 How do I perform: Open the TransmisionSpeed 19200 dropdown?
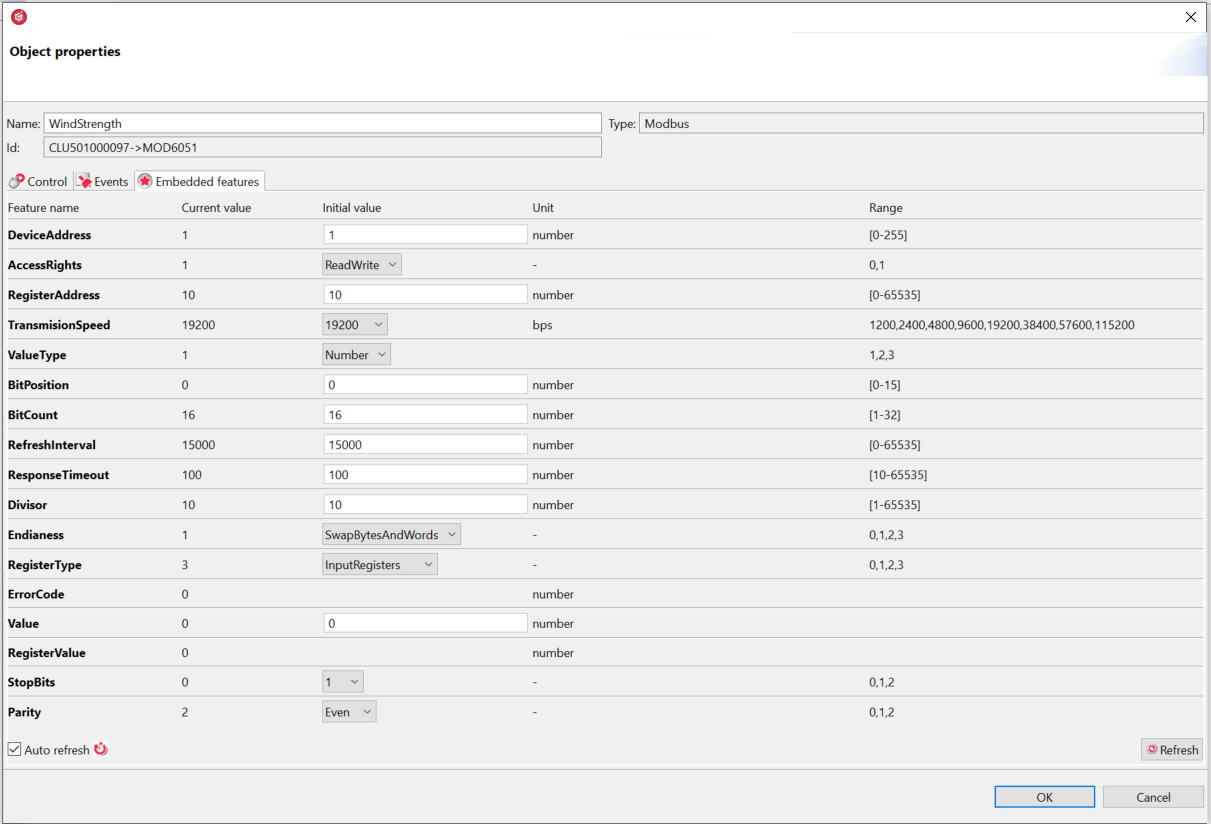tap(355, 325)
